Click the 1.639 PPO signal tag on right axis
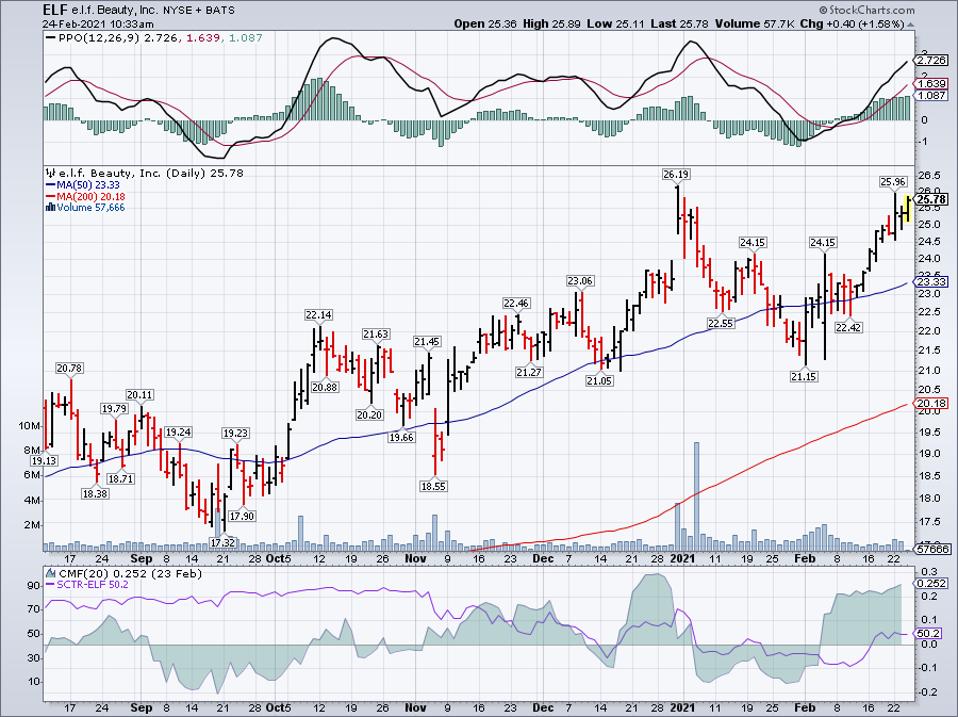Screen dimensions: 958x717 point(931,84)
